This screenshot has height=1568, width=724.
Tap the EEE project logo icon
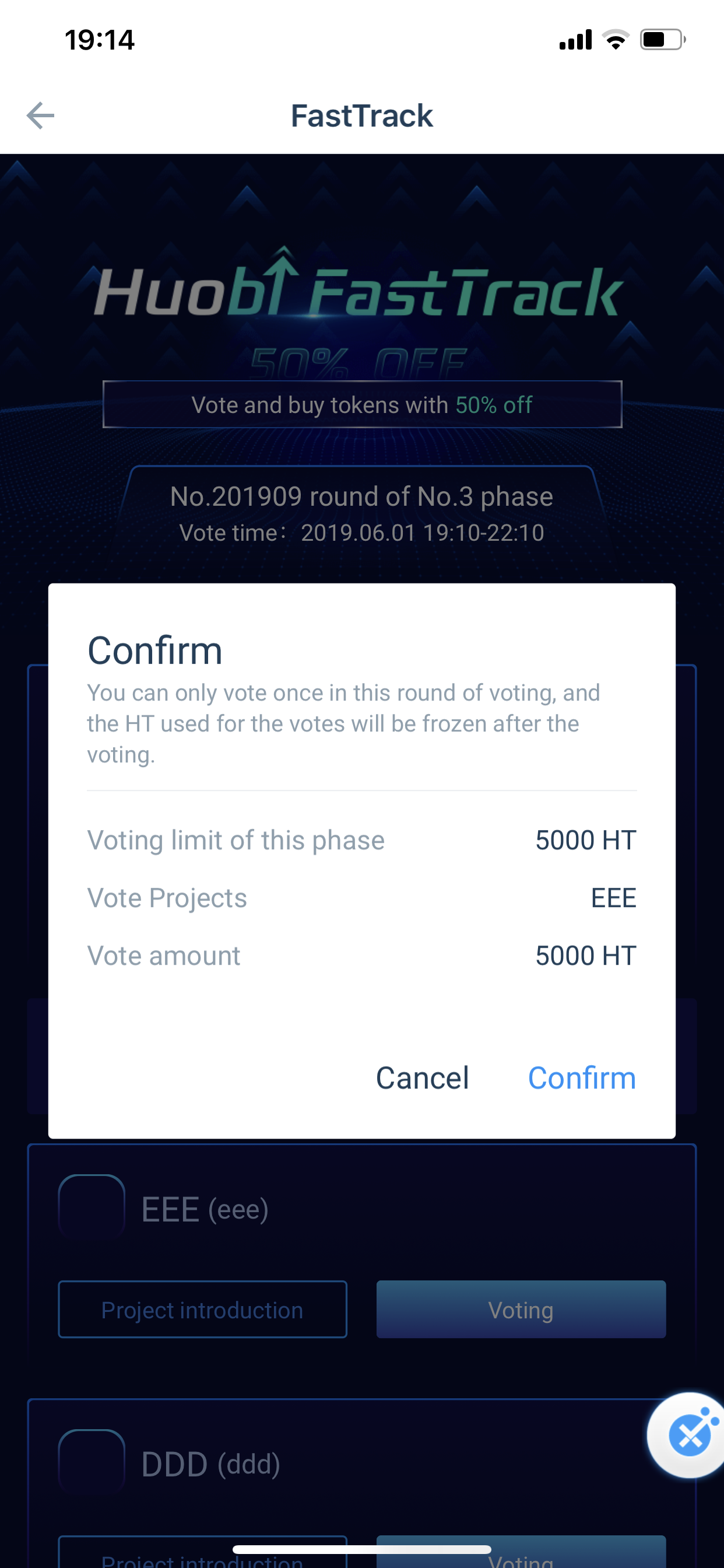[x=92, y=1207]
